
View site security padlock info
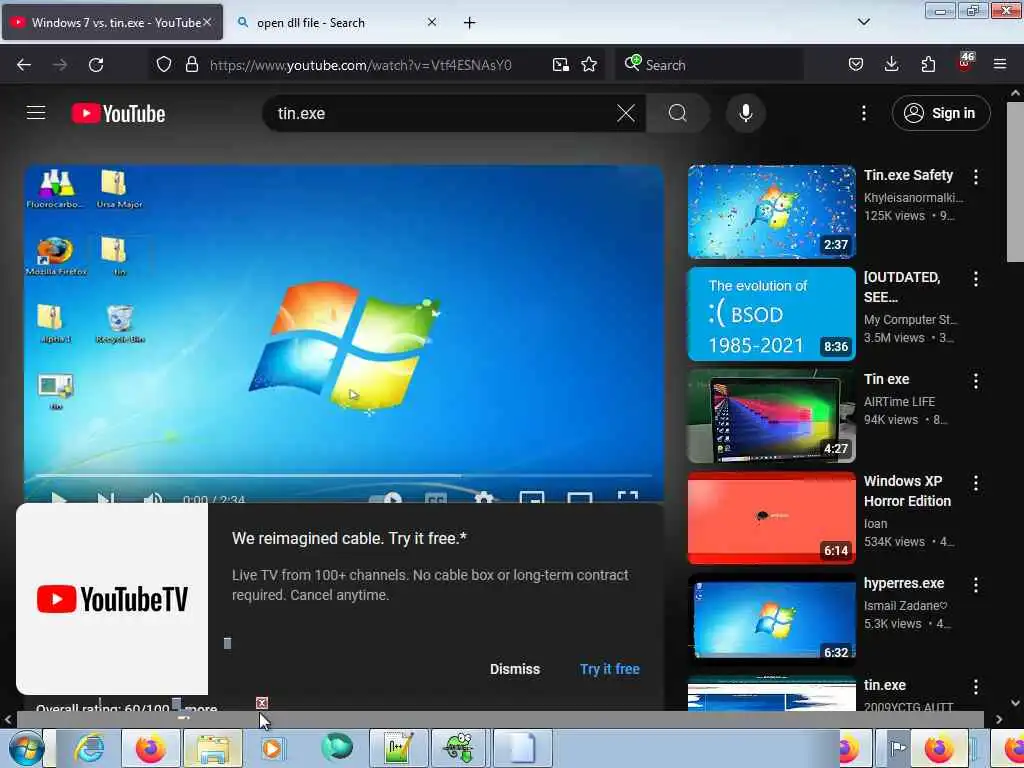(191, 65)
